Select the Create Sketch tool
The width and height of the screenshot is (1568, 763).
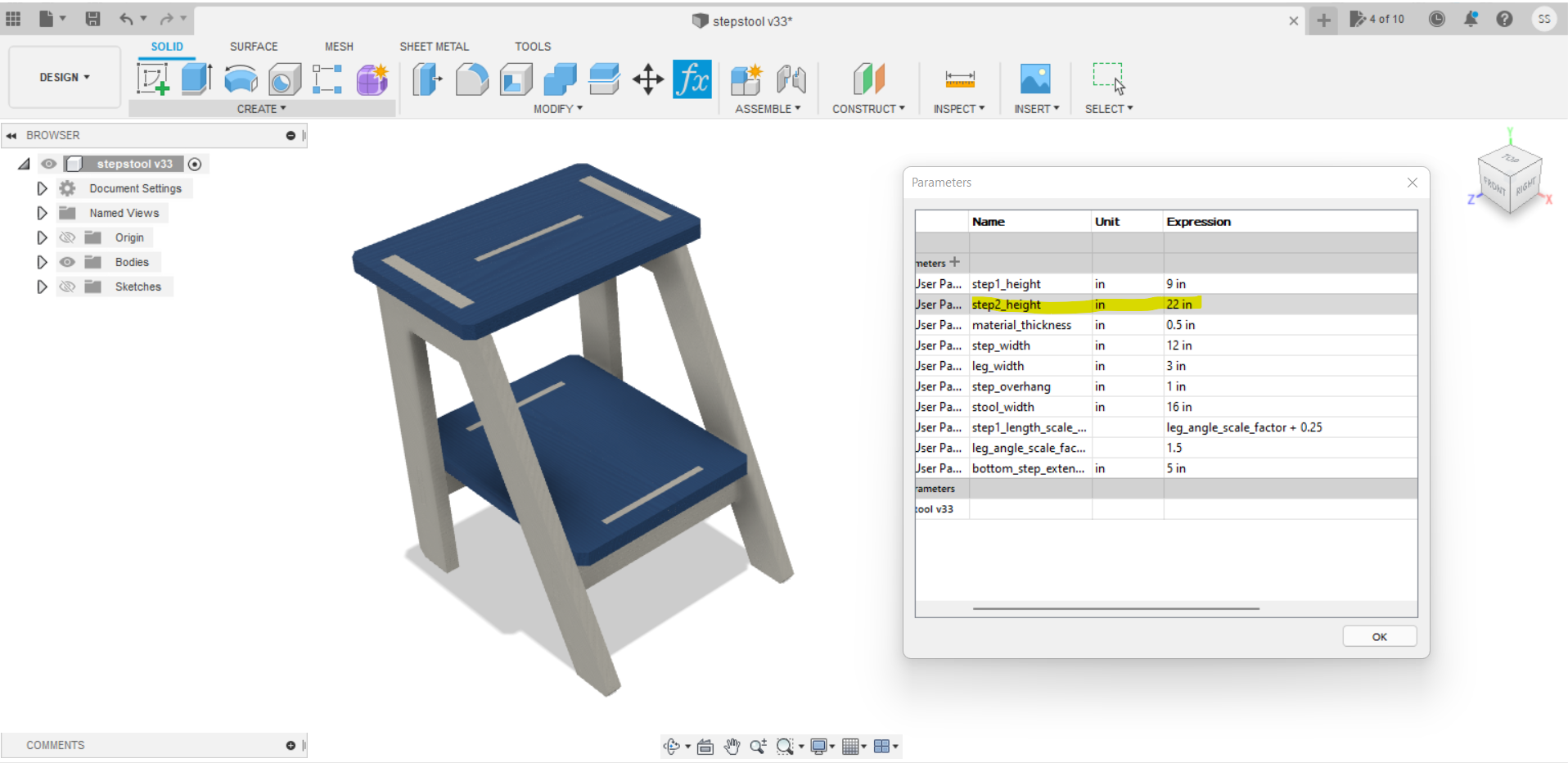click(152, 79)
